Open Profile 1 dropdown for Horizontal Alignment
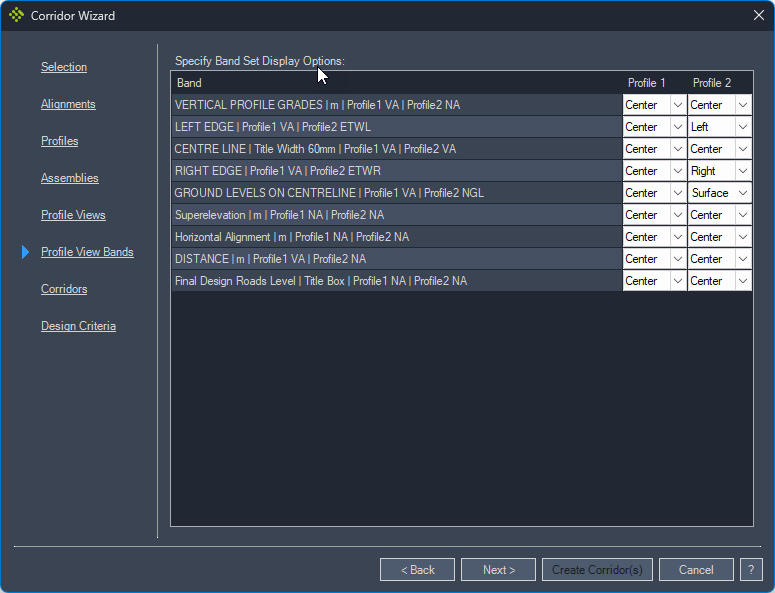This screenshot has width=775, height=593. (654, 237)
